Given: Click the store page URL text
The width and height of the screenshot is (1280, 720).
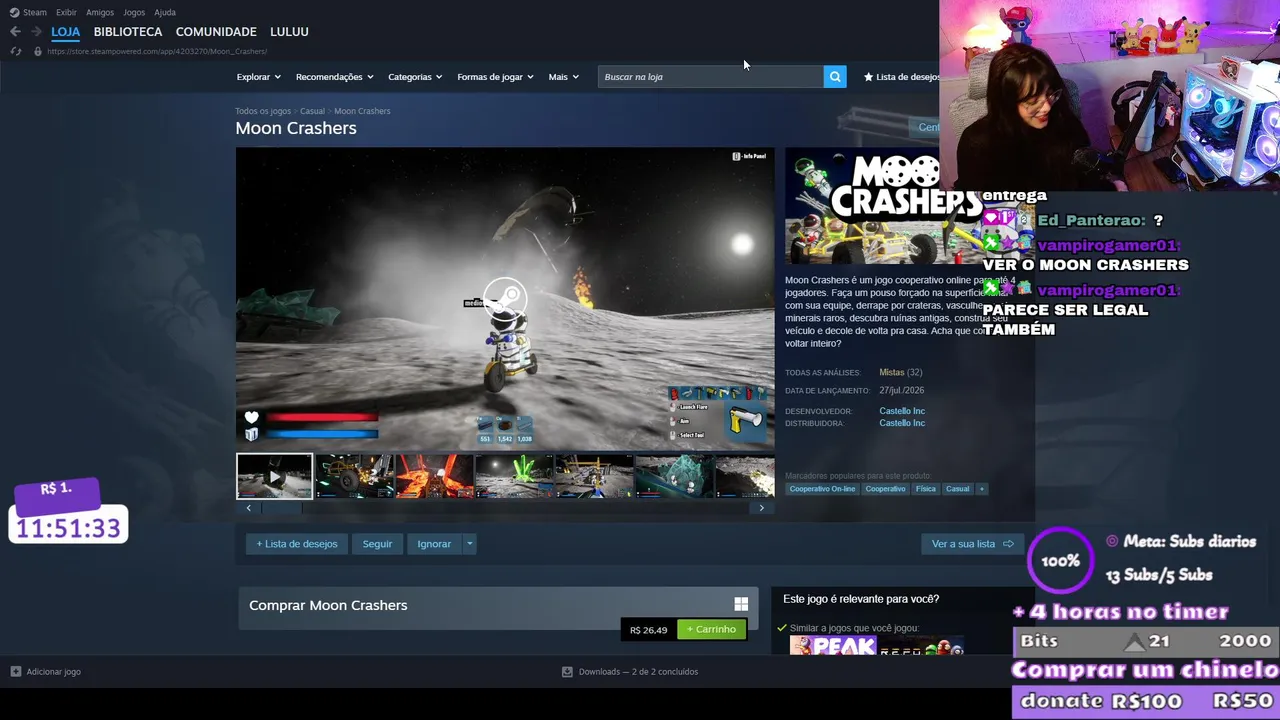Looking at the screenshot, I should [x=157, y=51].
